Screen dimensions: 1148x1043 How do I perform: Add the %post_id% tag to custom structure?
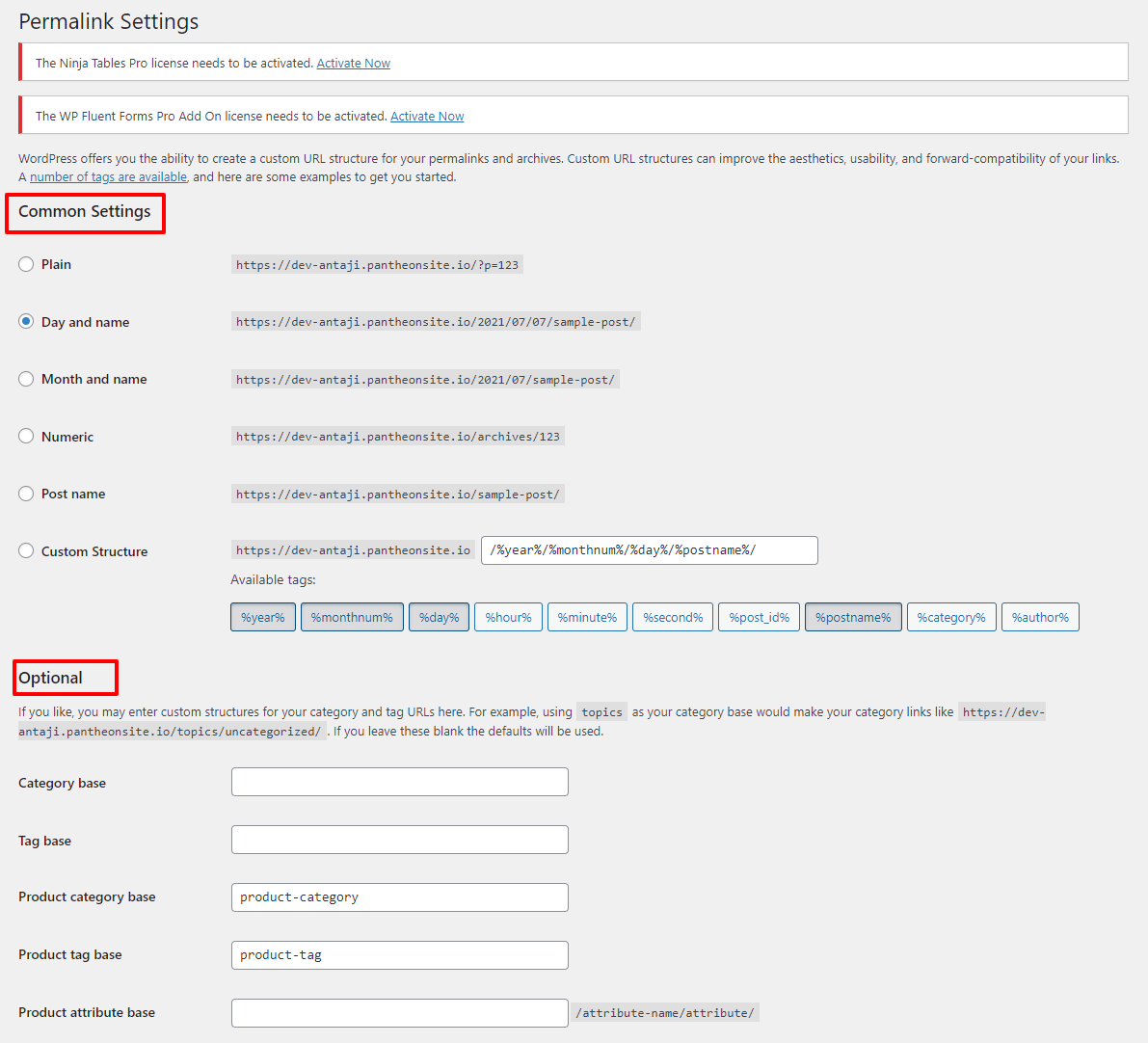coord(759,617)
